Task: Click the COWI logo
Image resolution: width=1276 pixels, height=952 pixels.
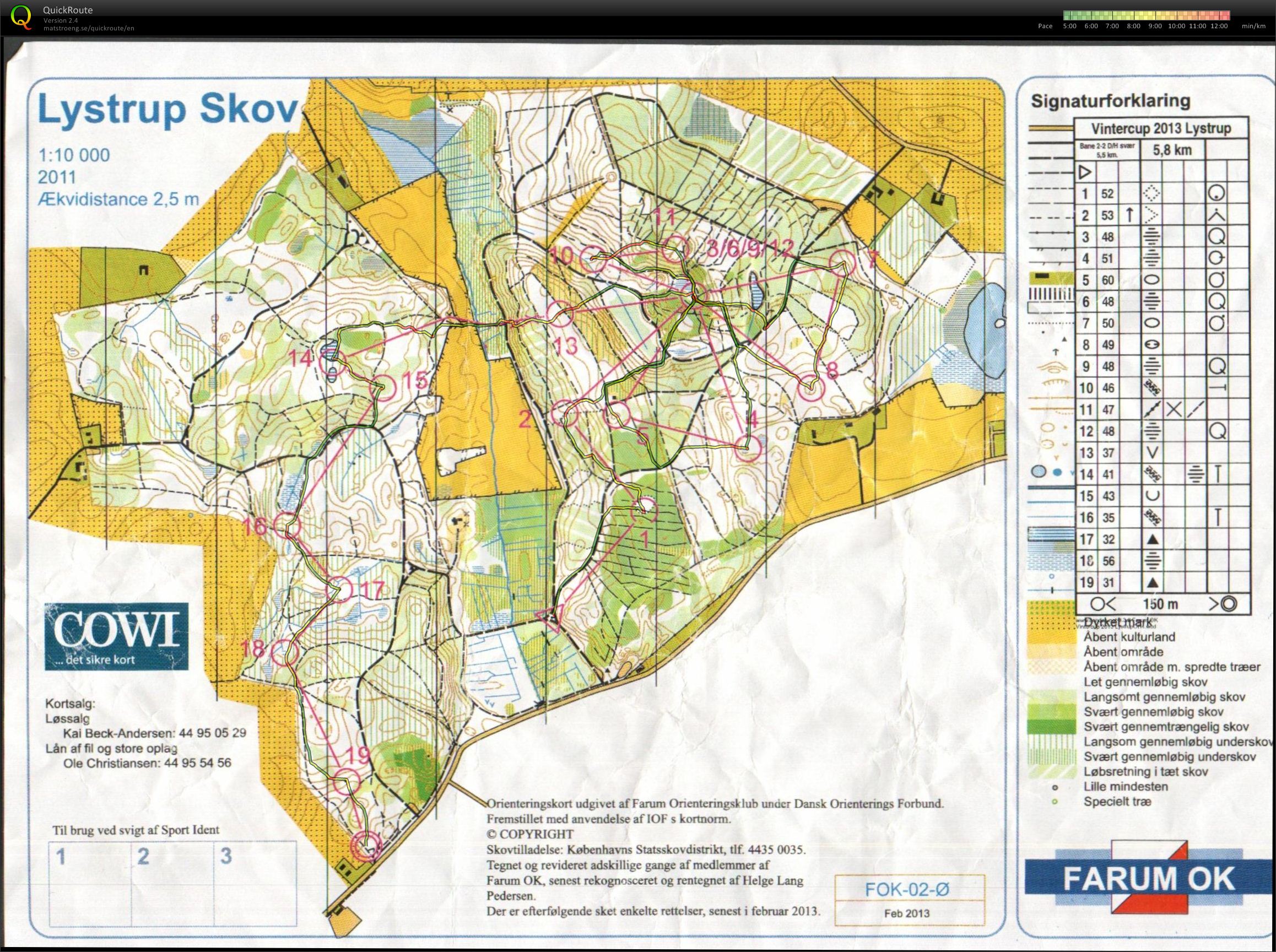Action: coord(116,636)
